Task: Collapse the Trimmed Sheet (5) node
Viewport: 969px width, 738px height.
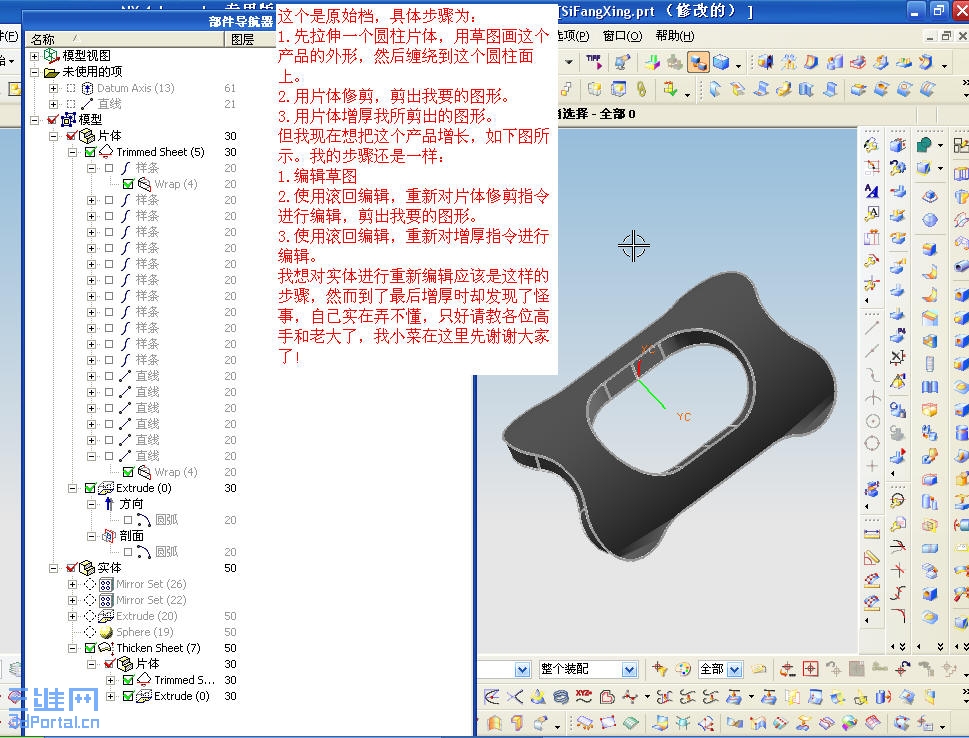Action: point(72,152)
